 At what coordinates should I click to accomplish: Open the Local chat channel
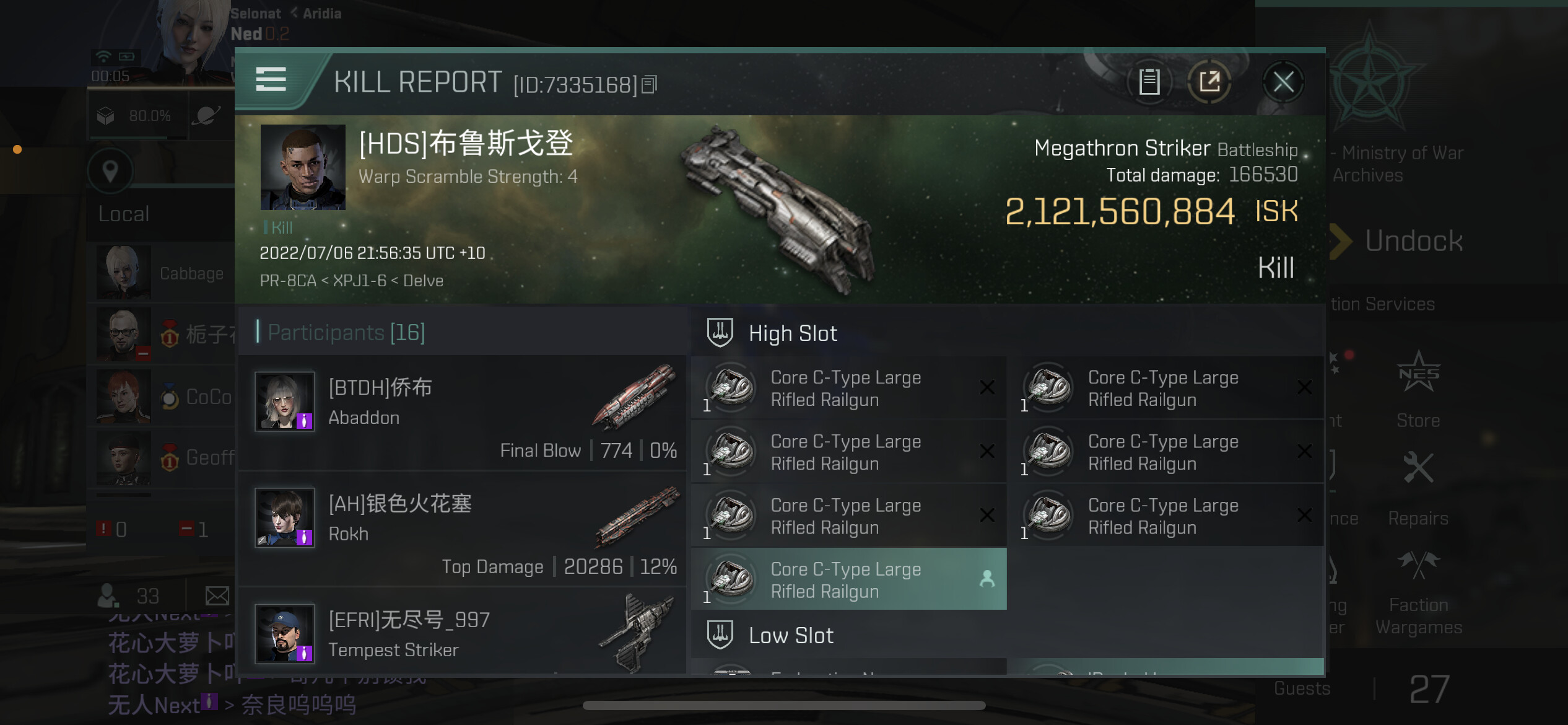coord(124,214)
